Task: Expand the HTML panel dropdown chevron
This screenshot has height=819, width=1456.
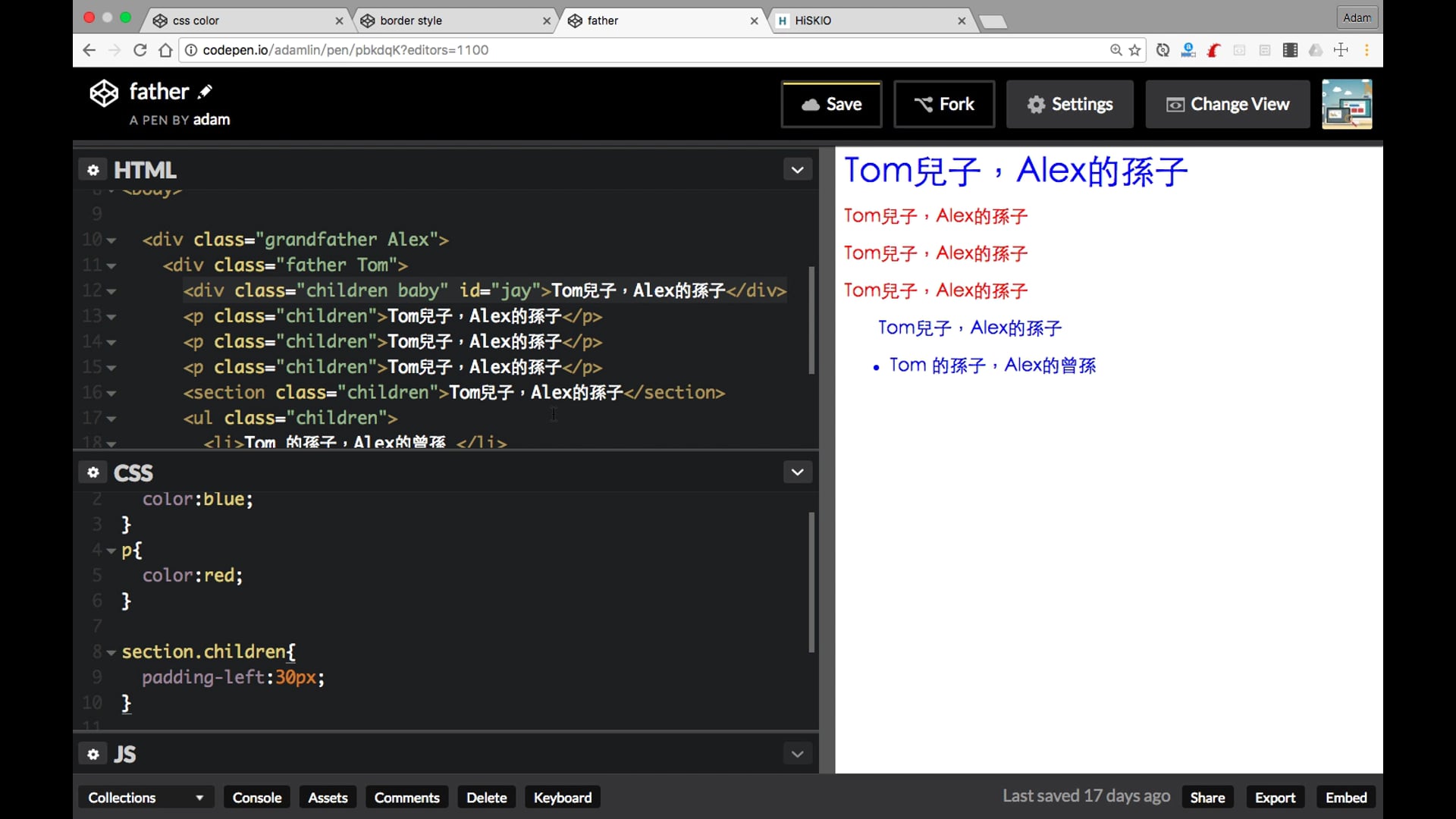Action: 797,170
